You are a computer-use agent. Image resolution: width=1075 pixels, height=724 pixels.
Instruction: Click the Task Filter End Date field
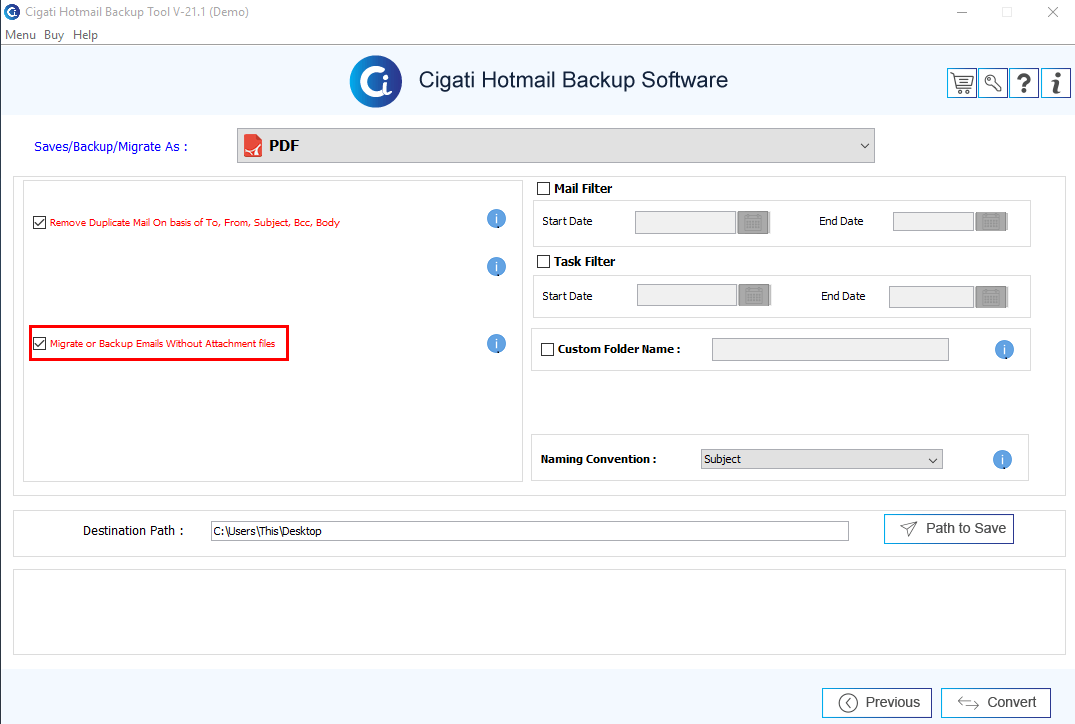931,297
